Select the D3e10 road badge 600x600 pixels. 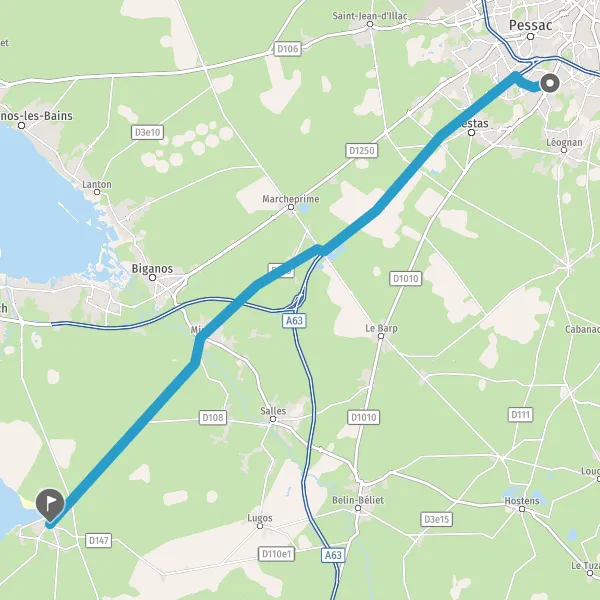(x=147, y=132)
